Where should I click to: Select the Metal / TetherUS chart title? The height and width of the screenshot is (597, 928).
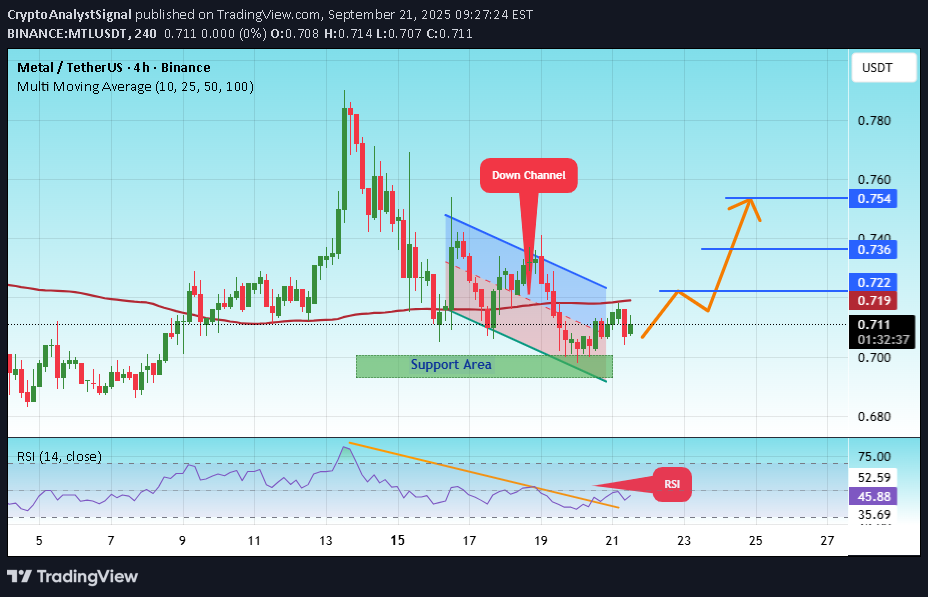click(114, 67)
